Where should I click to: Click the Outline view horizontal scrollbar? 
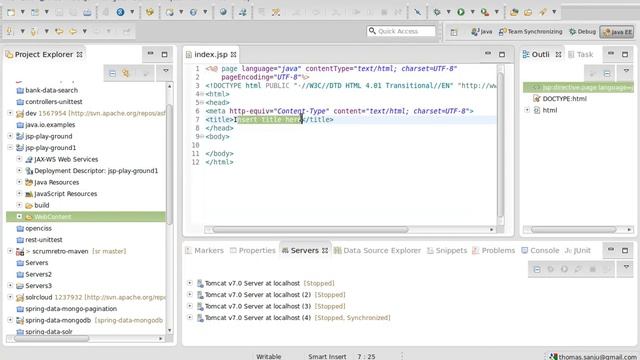[x=573, y=230]
